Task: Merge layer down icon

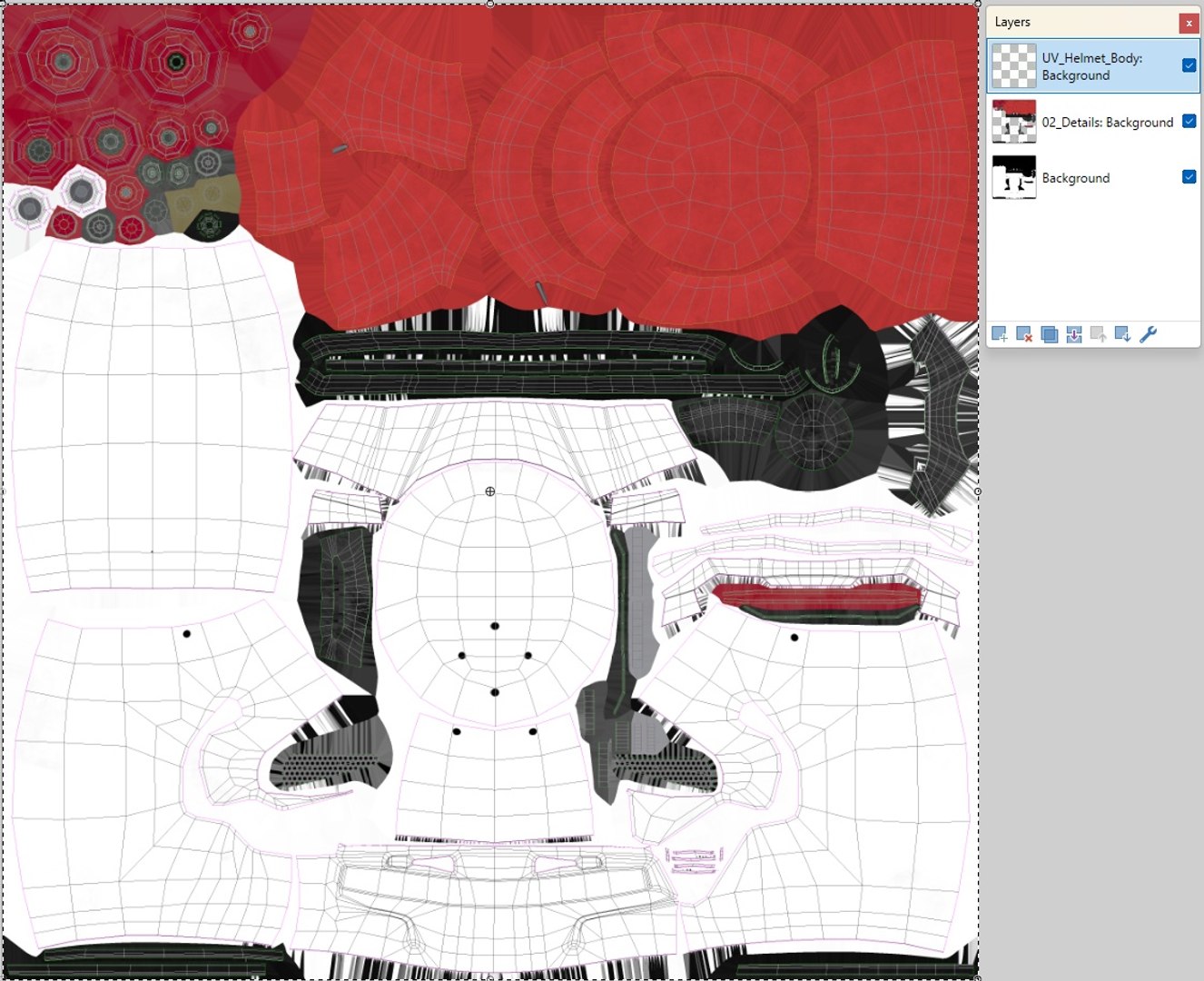Action: click(x=1073, y=334)
